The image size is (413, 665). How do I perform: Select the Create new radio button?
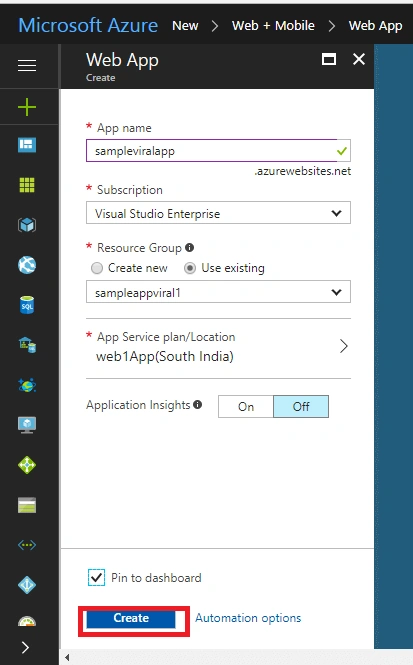(97, 268)
